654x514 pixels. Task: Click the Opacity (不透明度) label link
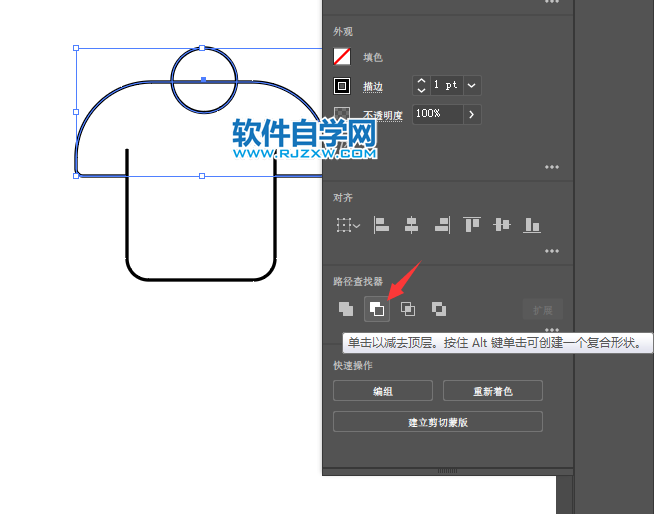coord(383,115)
